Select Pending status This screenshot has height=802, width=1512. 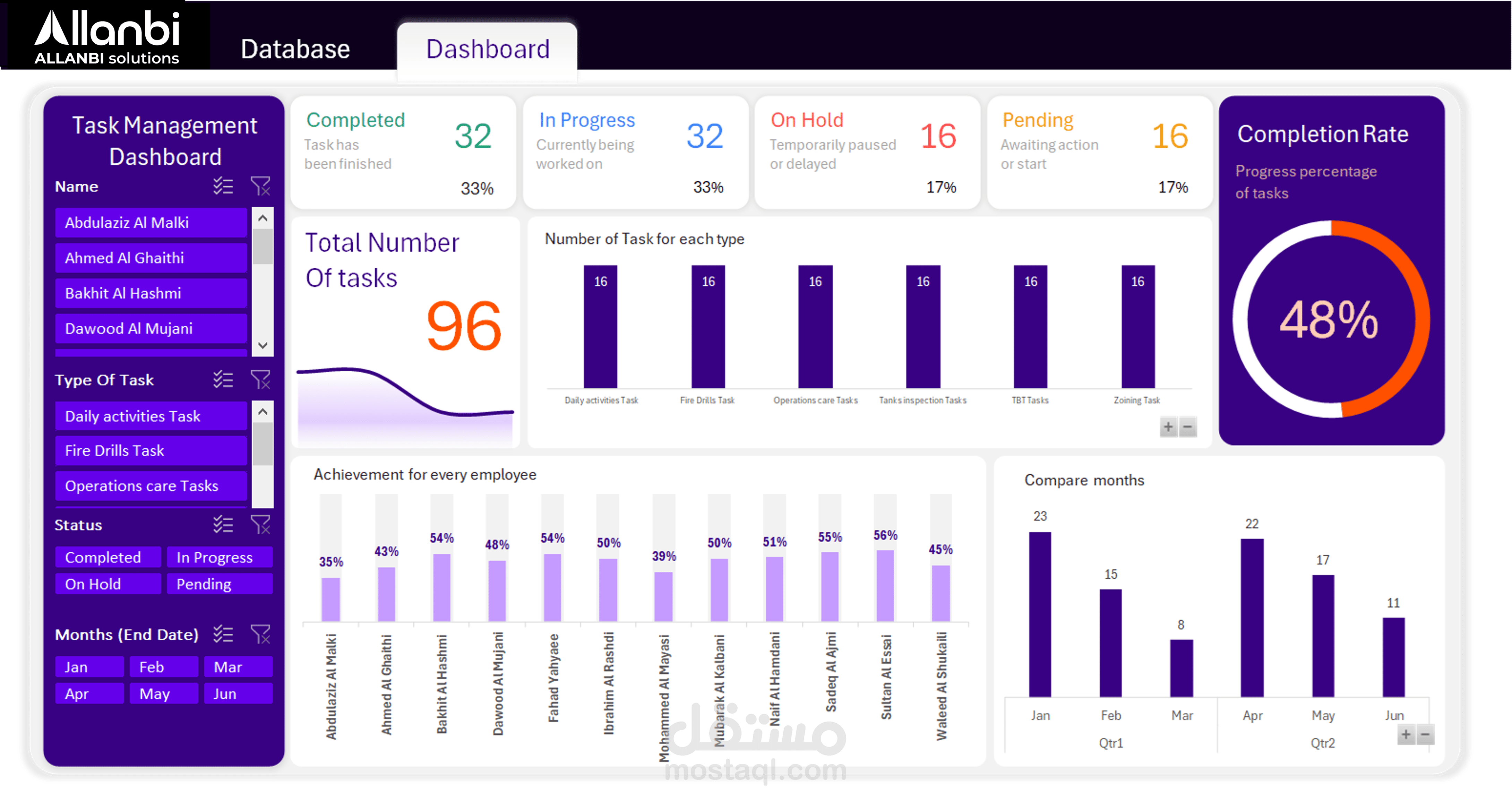tap(220, 584)
